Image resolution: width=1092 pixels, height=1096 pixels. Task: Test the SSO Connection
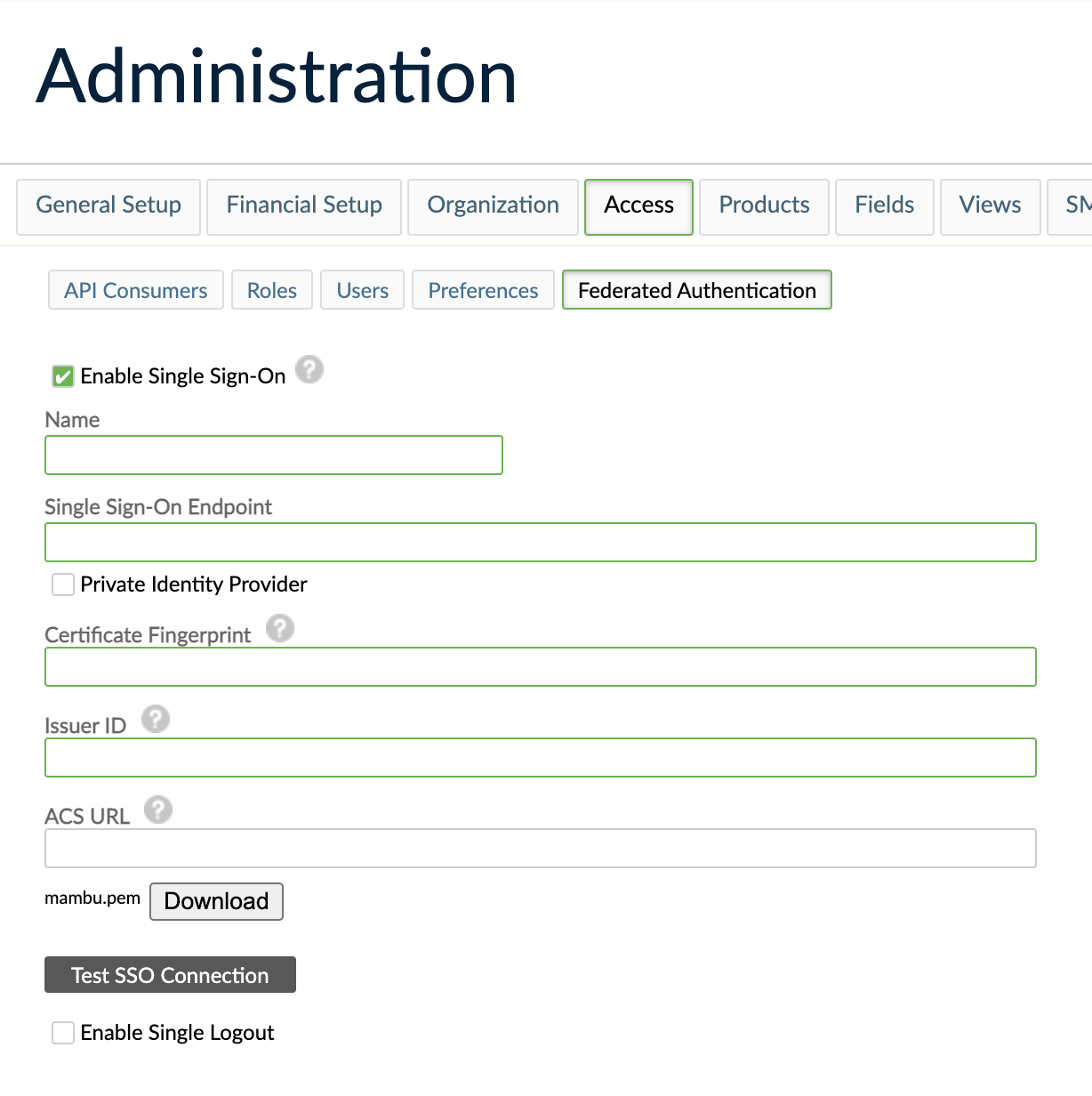click(170, 975)
